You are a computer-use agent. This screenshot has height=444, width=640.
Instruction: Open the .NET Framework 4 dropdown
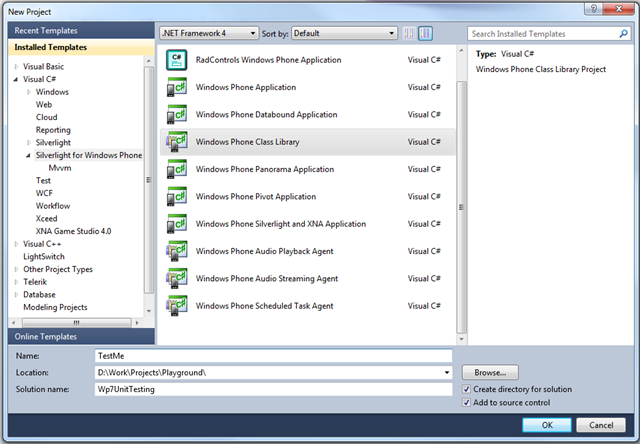pyautogui.click(x=209, y=33)
